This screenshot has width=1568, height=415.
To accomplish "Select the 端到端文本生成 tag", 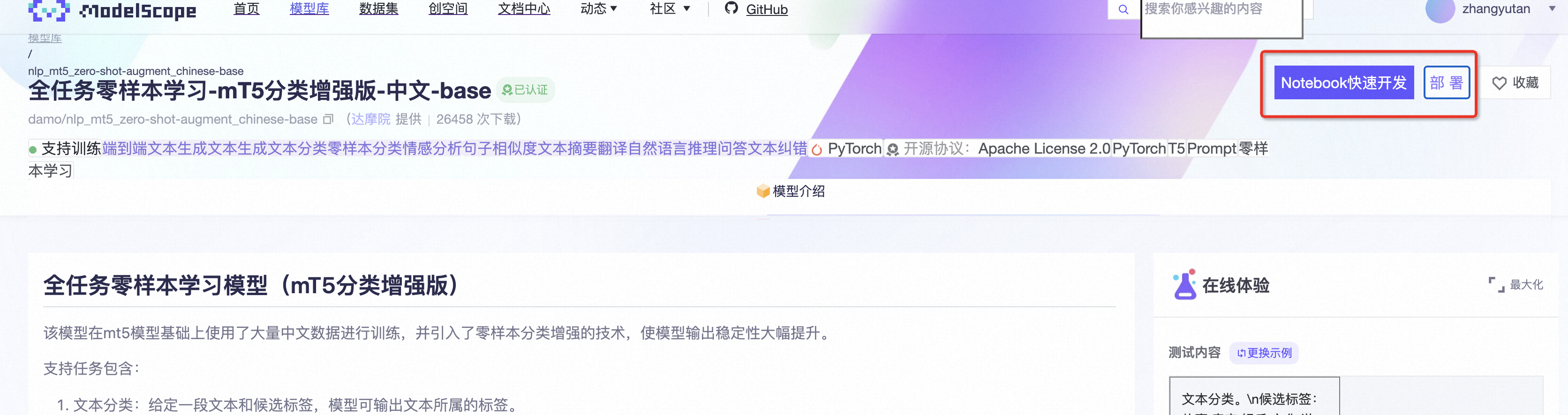I will [x=155, y=148].
